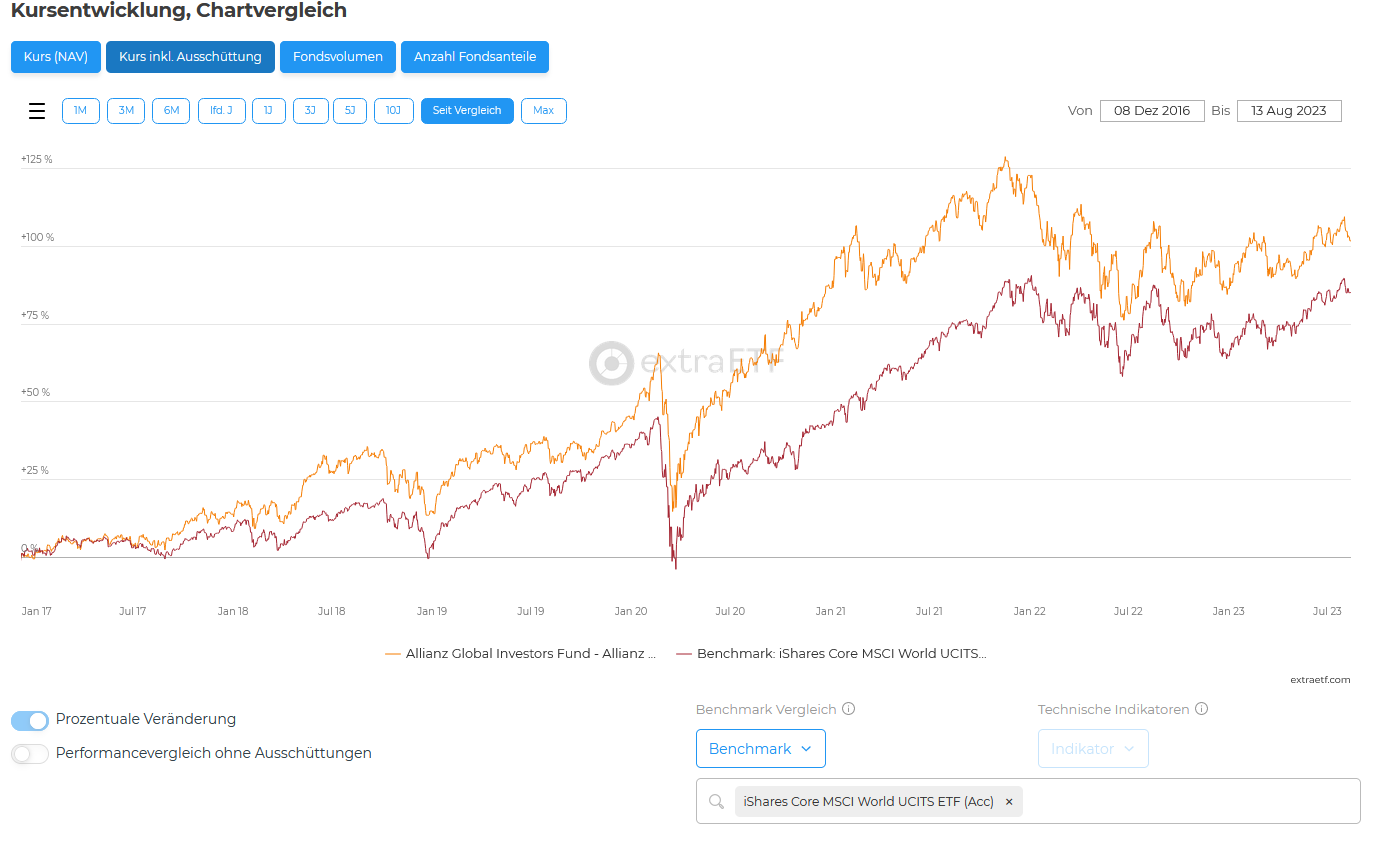The width and height of the screenshot is (1379, 841).
Task: Click info icon next to Benchmark Vergleich
Action: 849,709
